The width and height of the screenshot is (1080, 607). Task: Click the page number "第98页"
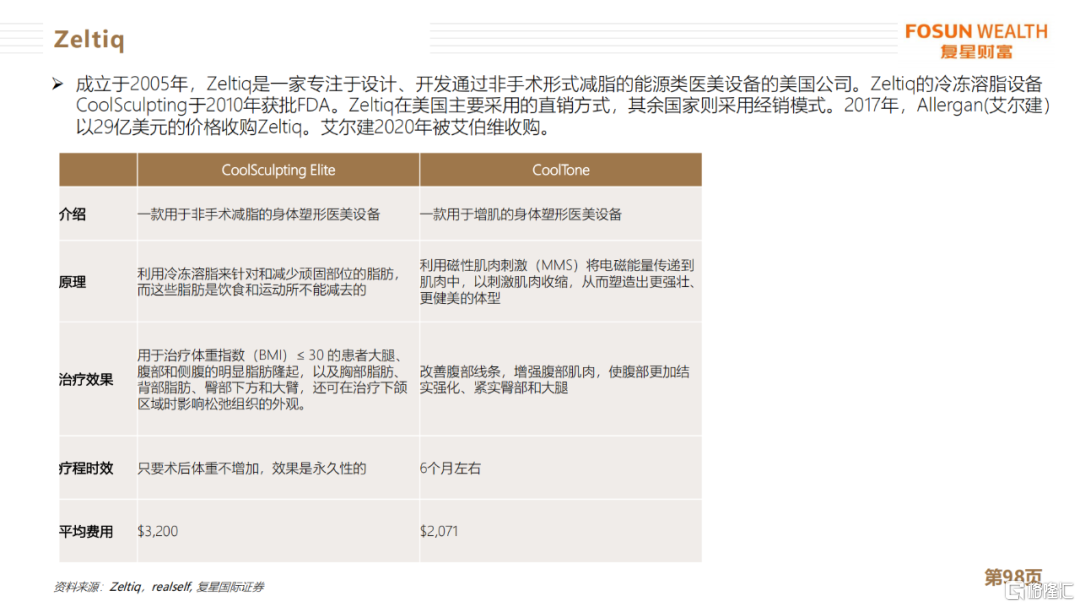tap(1012, 577)
